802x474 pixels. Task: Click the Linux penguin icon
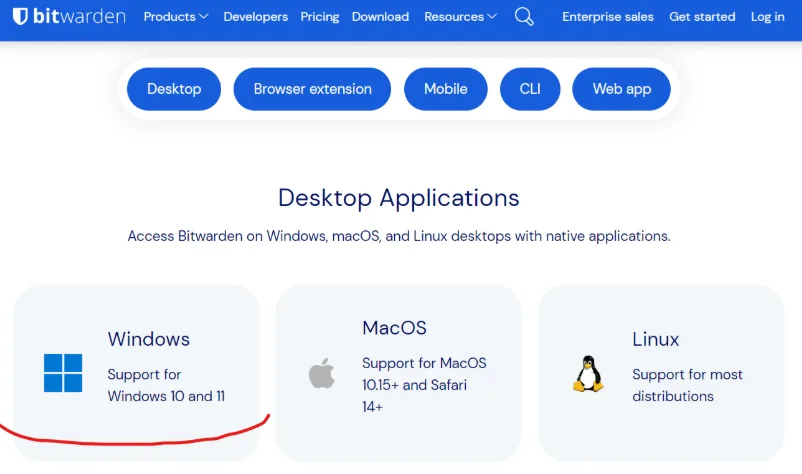(587, 373)
